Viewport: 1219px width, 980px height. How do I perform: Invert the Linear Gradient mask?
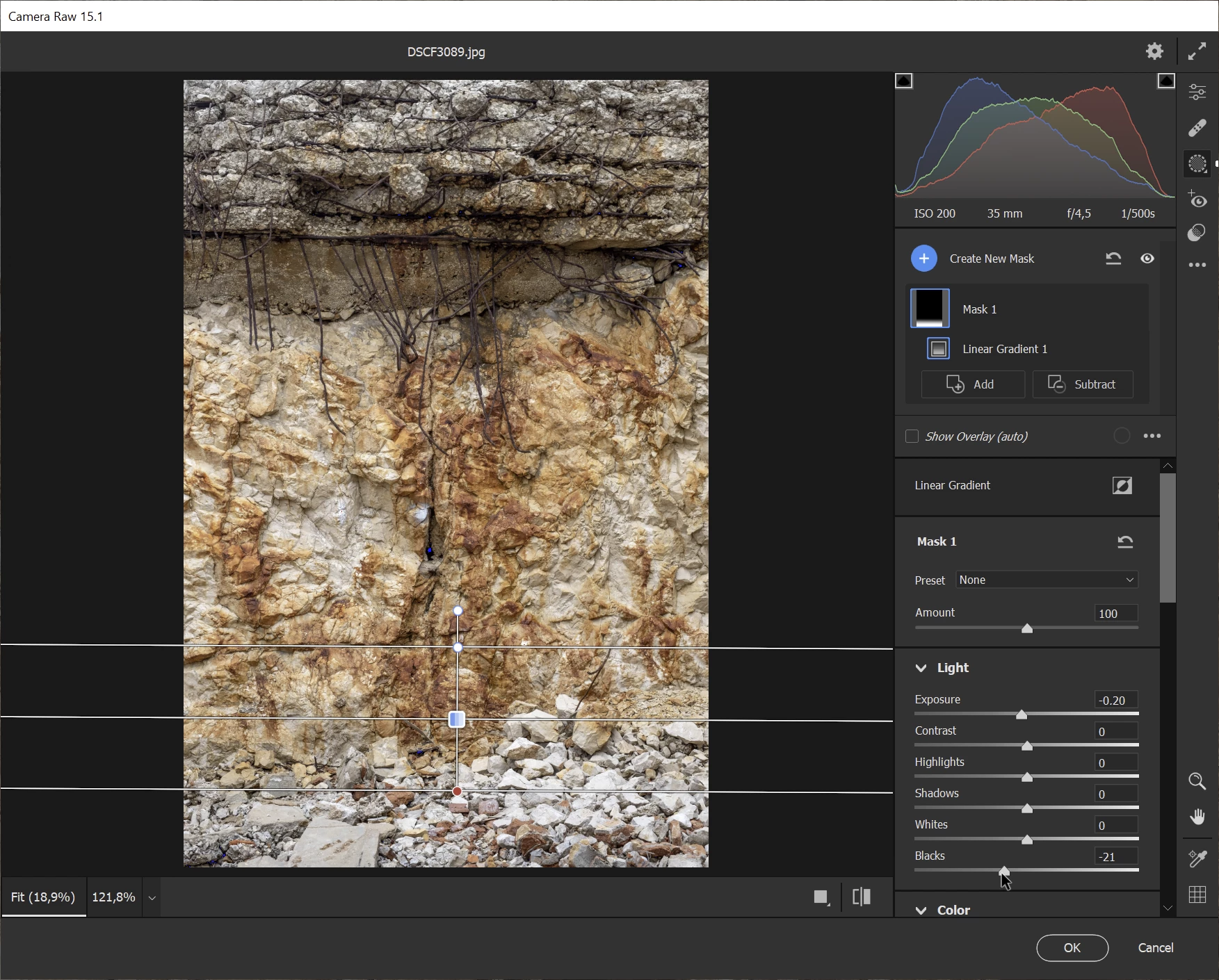pos(1122,486)
